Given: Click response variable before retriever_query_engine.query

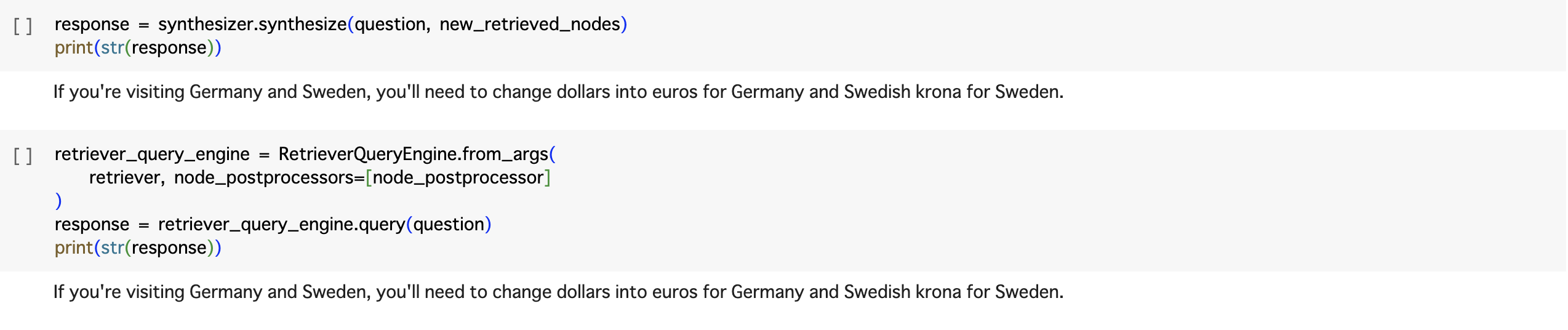Looking at the screenshot, I should click(x=92, y=224).
